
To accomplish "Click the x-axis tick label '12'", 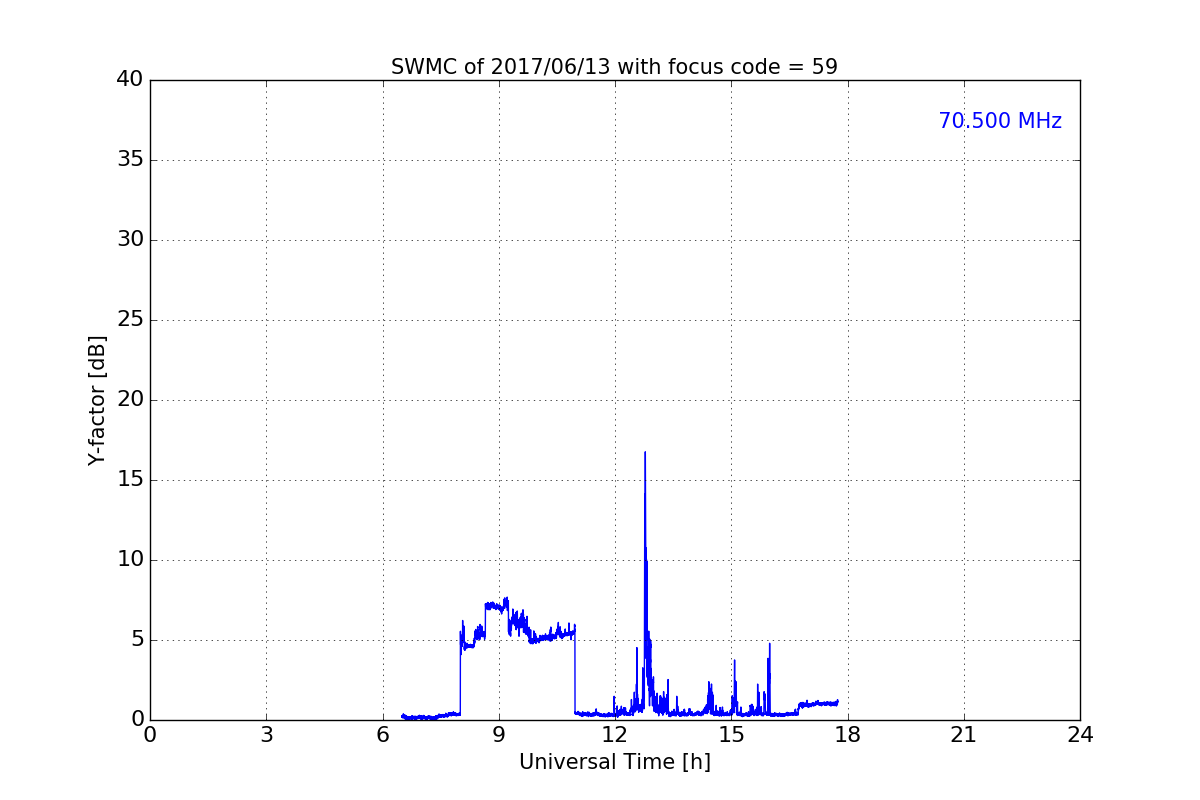I will (615, 735).
